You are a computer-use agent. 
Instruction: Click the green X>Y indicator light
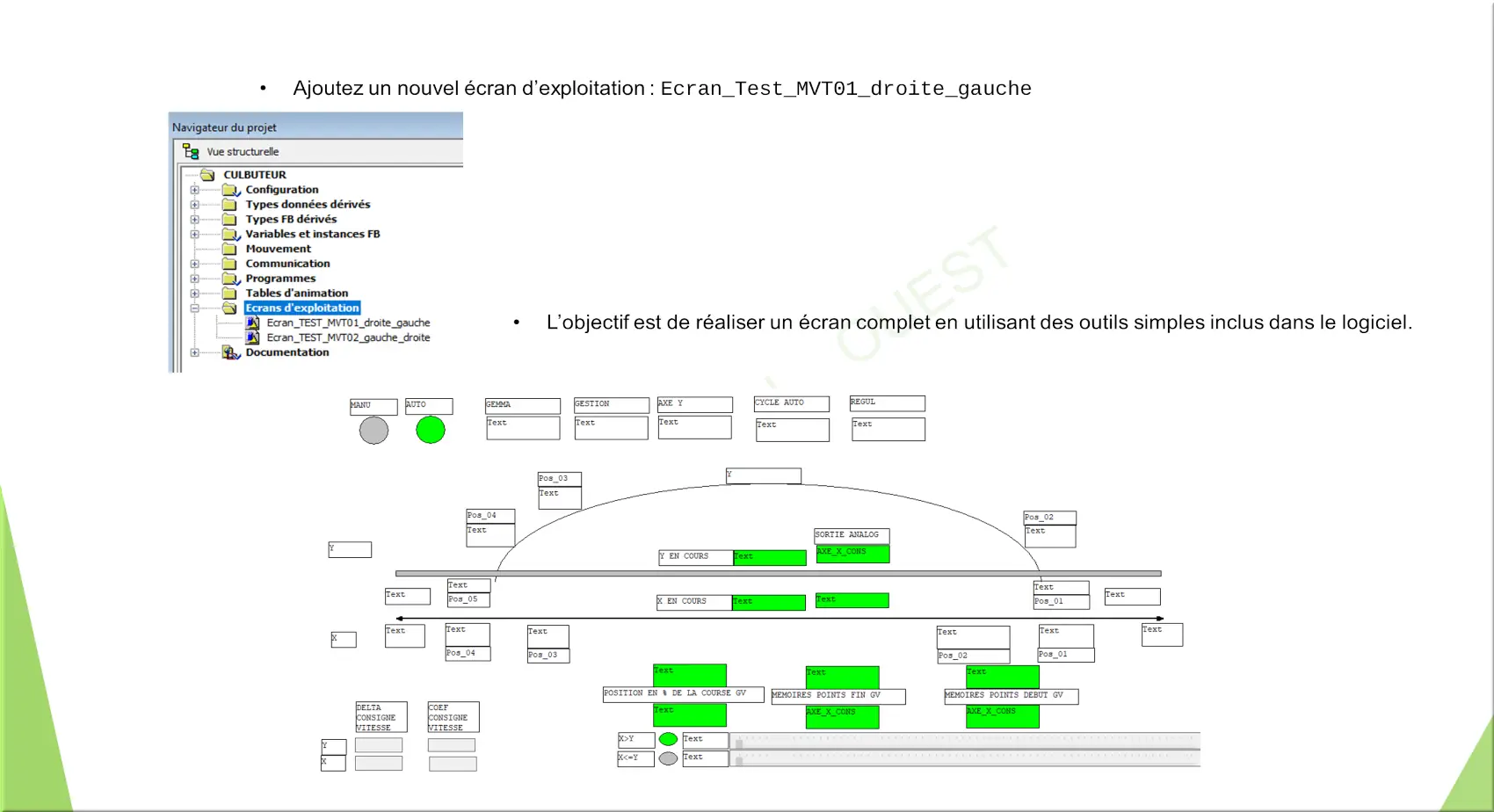[x=668, y=739]
